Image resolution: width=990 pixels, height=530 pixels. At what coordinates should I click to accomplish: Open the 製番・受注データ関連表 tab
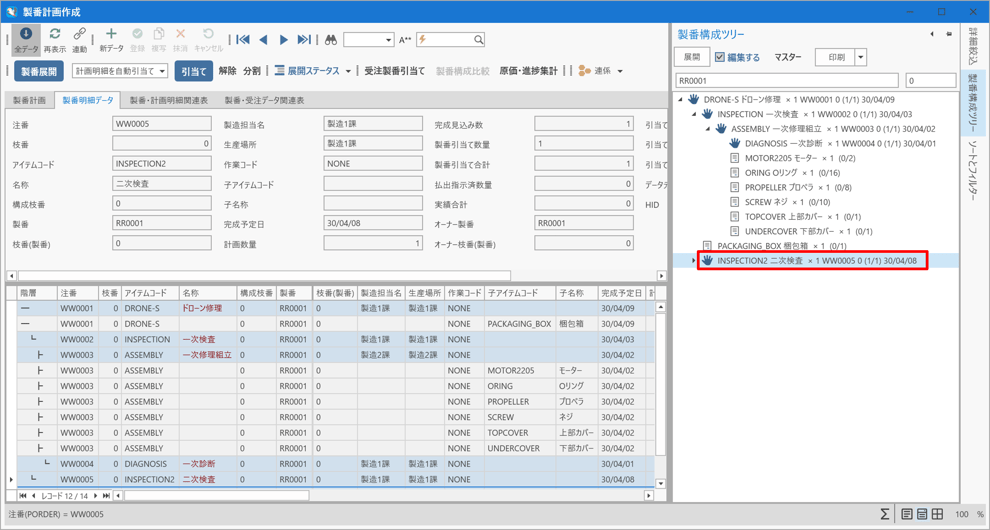click(x=264, y=101)
